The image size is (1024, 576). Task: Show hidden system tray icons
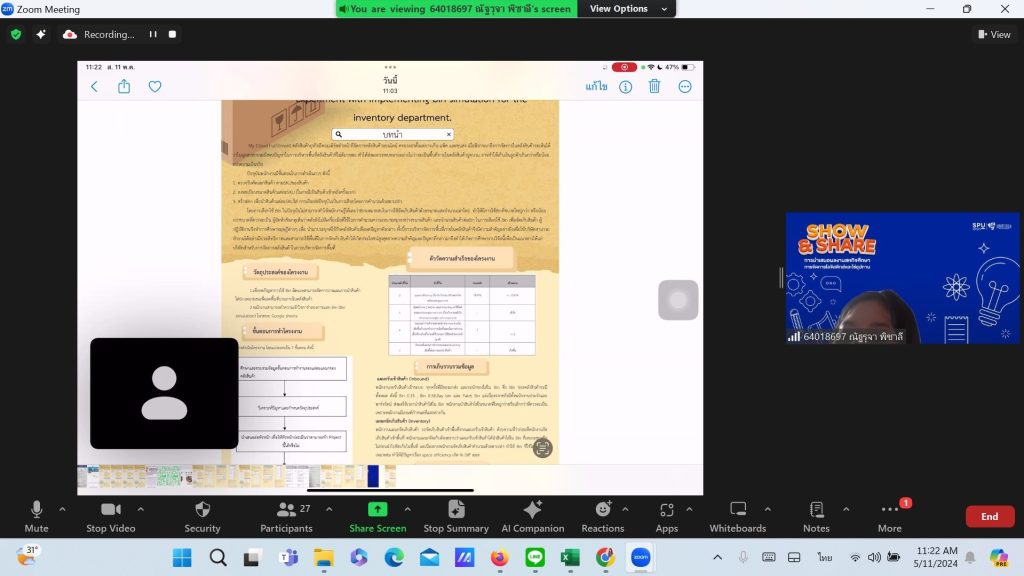(x=718, y=557)
